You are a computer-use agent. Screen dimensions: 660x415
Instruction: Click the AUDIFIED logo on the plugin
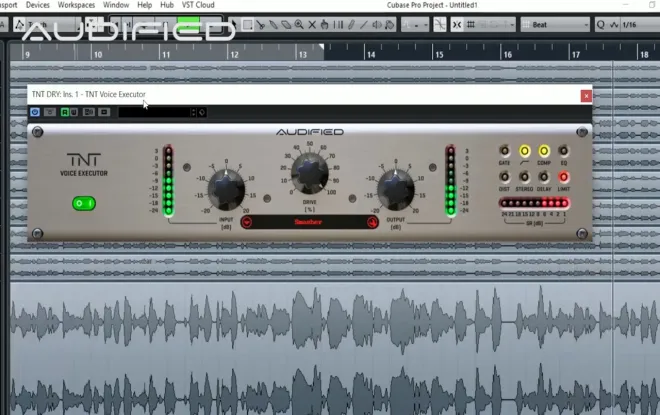pos(310,132)
